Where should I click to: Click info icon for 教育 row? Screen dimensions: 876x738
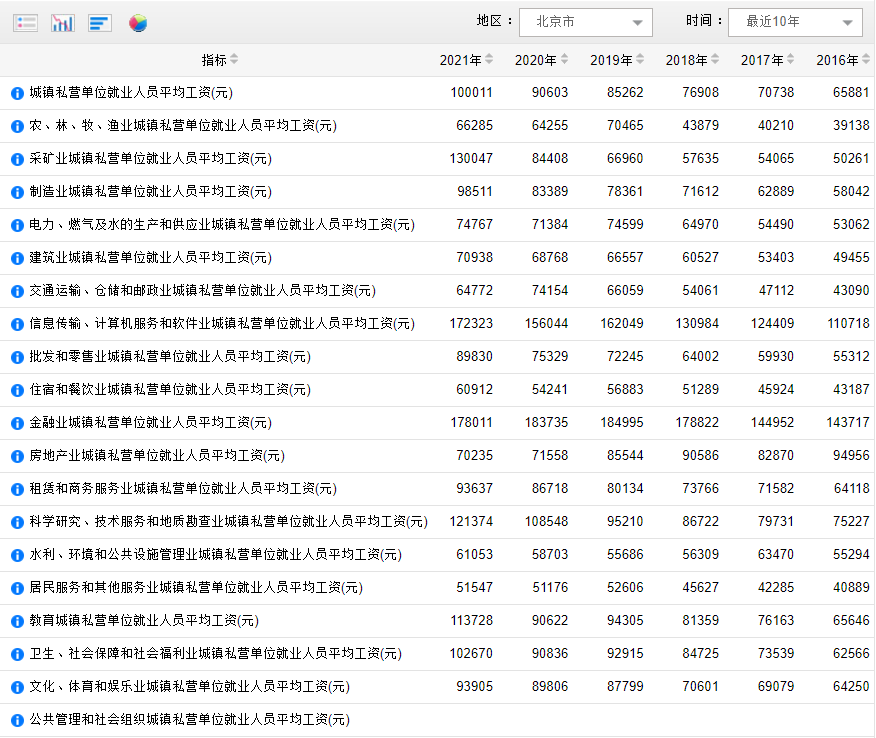[17, 621]
